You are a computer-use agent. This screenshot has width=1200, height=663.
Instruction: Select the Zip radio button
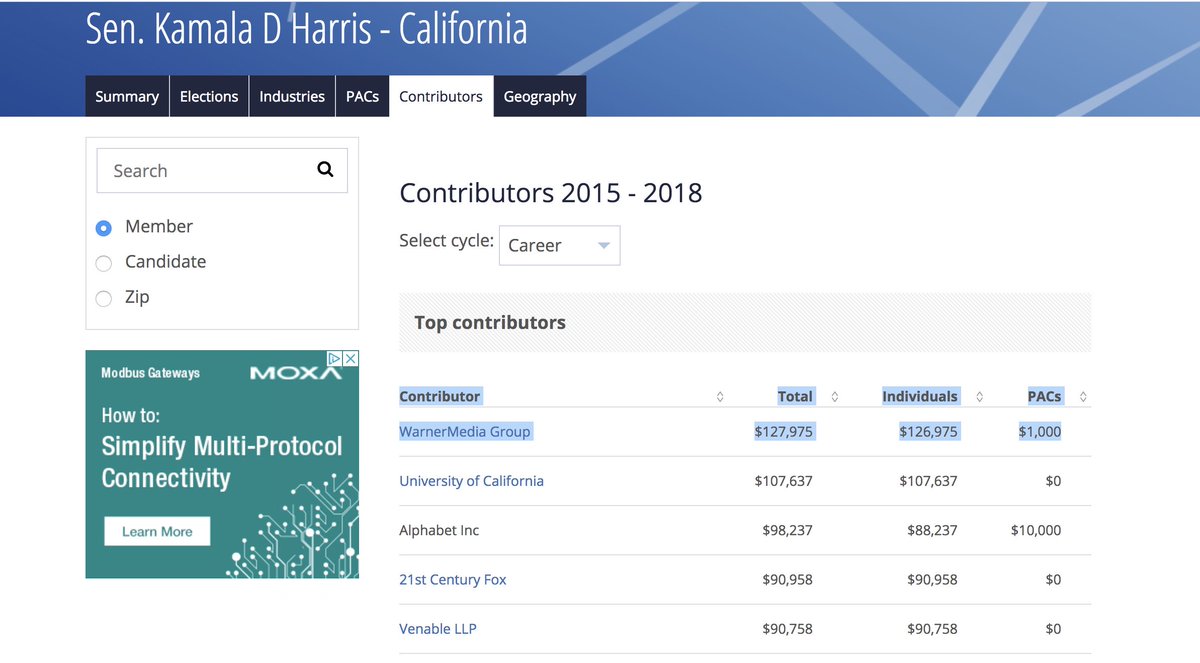(x=103, y=298)
